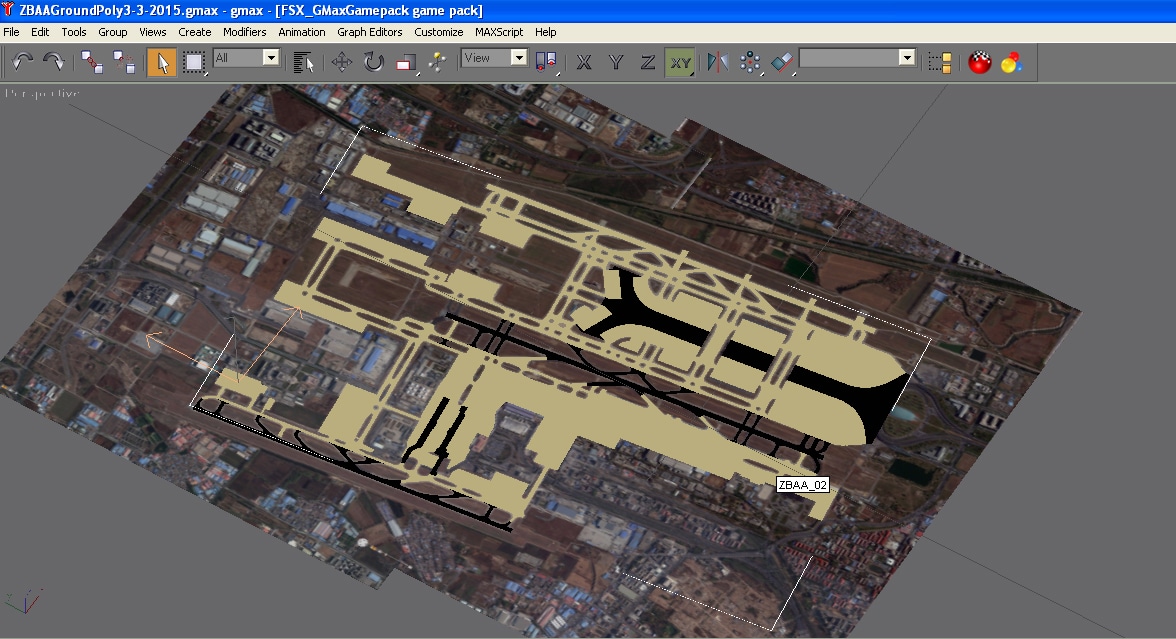Toggle the XY plane constraint button
The image size is (1176, 639).
[680, 62]
